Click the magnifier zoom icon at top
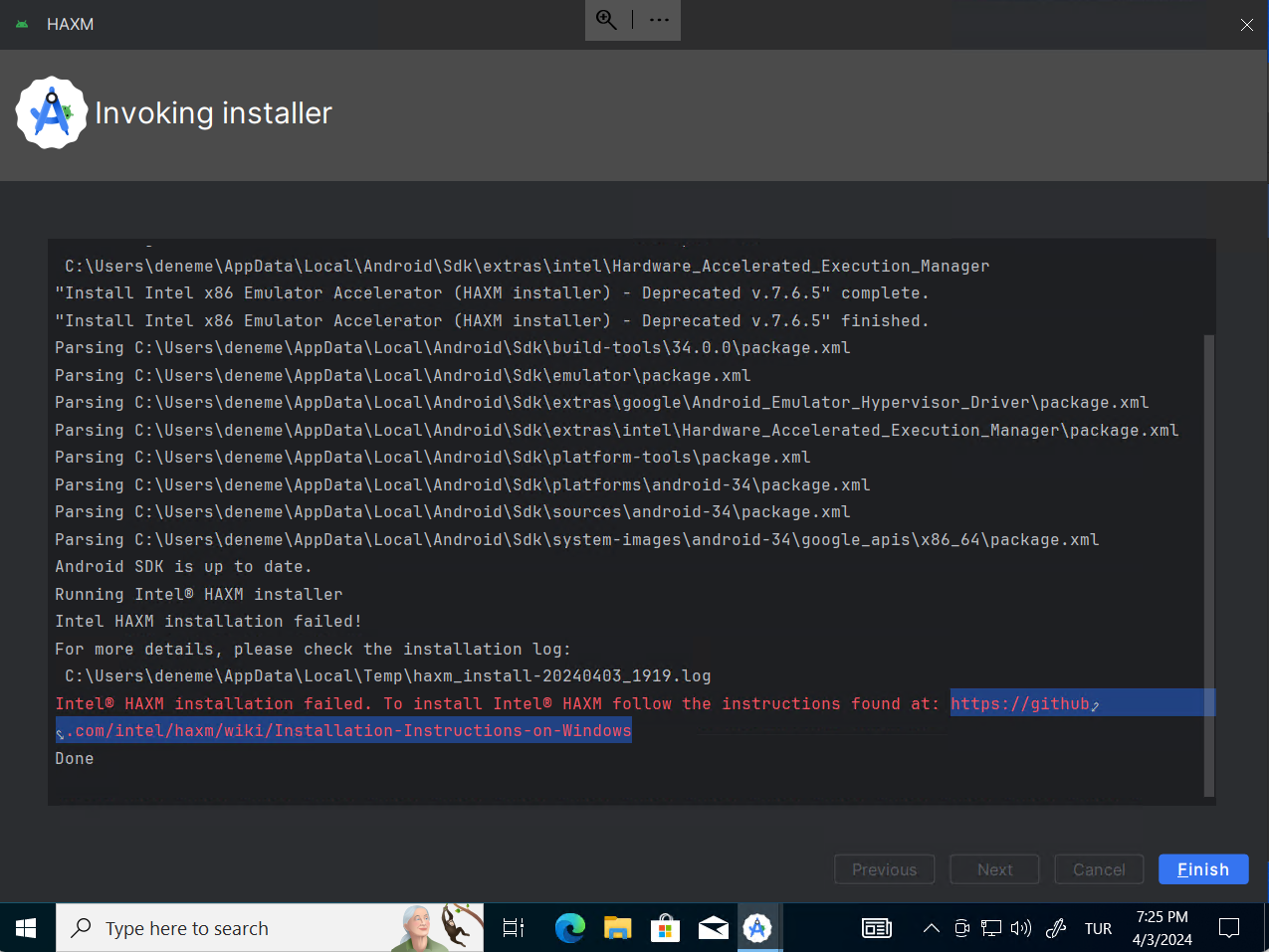 (606, 20)
